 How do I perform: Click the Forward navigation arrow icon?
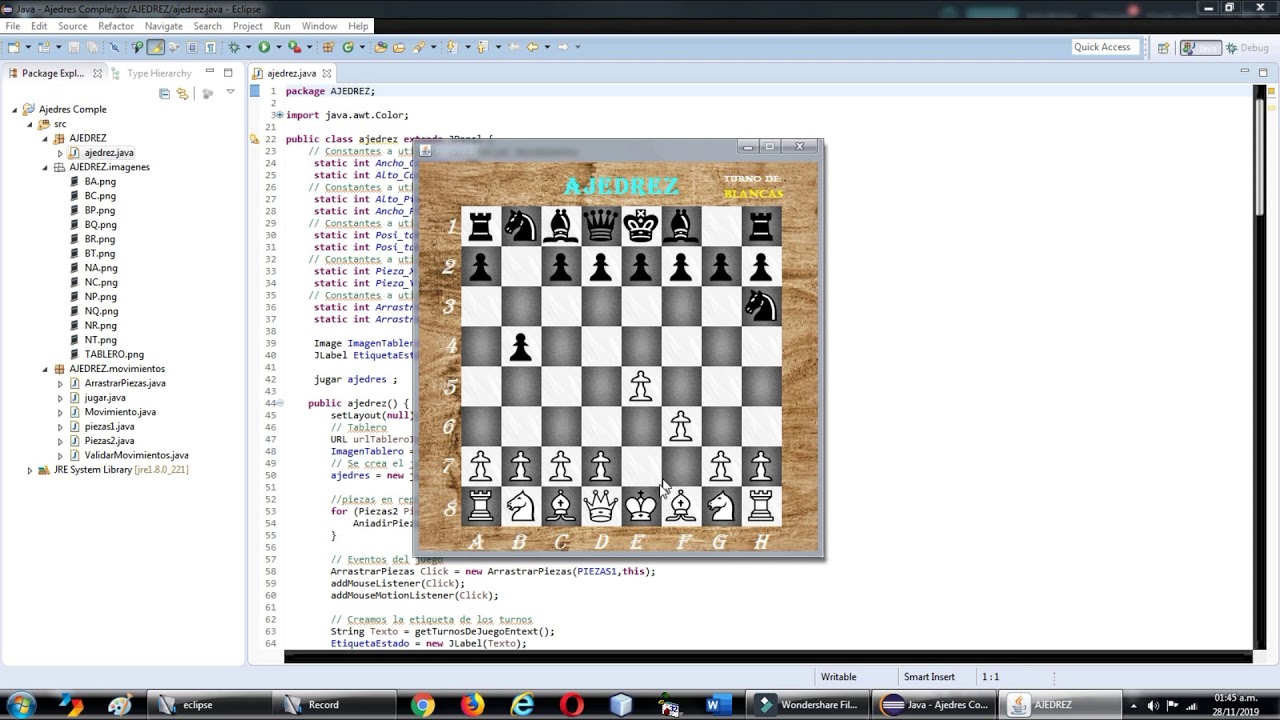click(562, 47)
